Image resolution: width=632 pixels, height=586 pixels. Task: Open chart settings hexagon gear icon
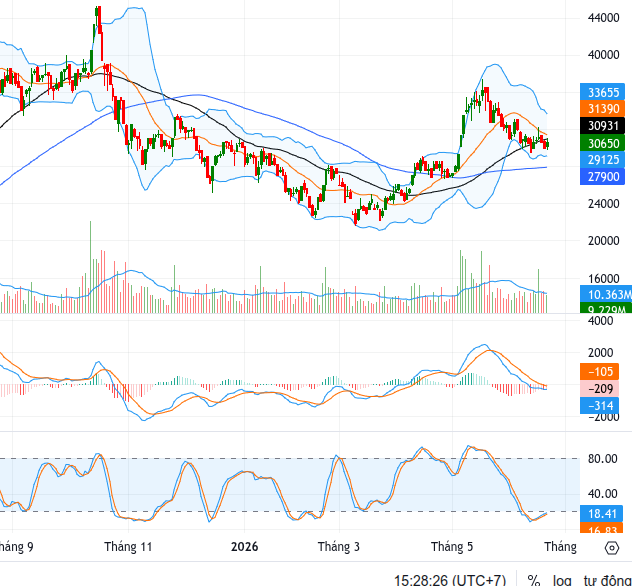(612, 548)
